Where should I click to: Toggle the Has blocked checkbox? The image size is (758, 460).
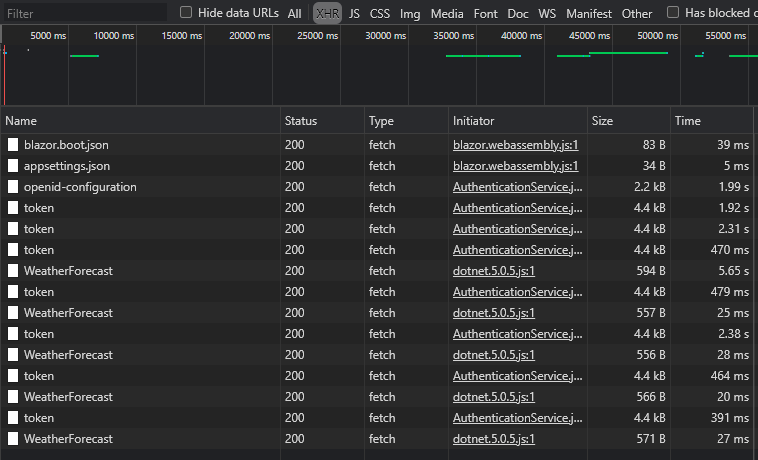[673, 13]
